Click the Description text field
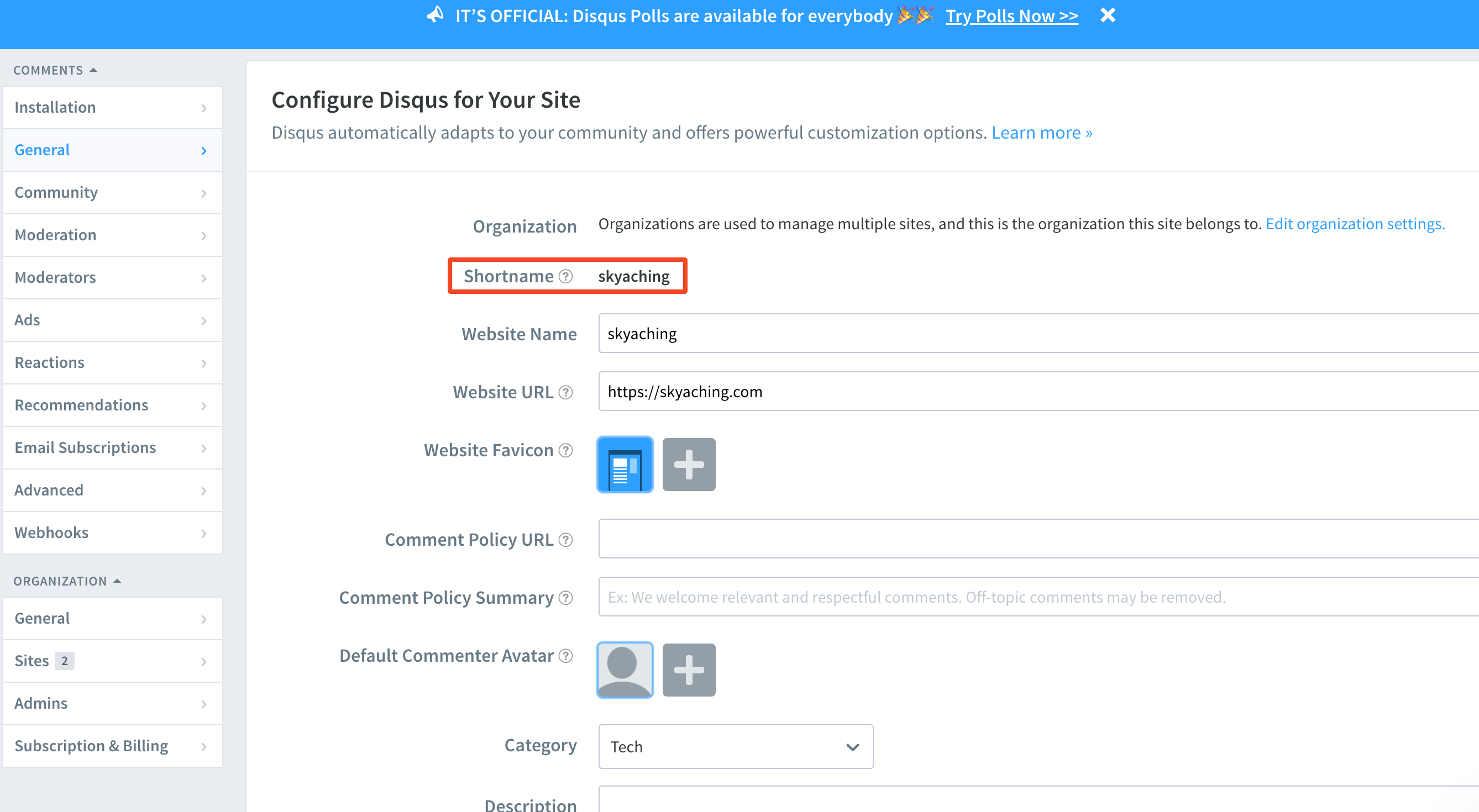Image resolution: width=1479 pixels, height=812 pixels. (1038, 799)
